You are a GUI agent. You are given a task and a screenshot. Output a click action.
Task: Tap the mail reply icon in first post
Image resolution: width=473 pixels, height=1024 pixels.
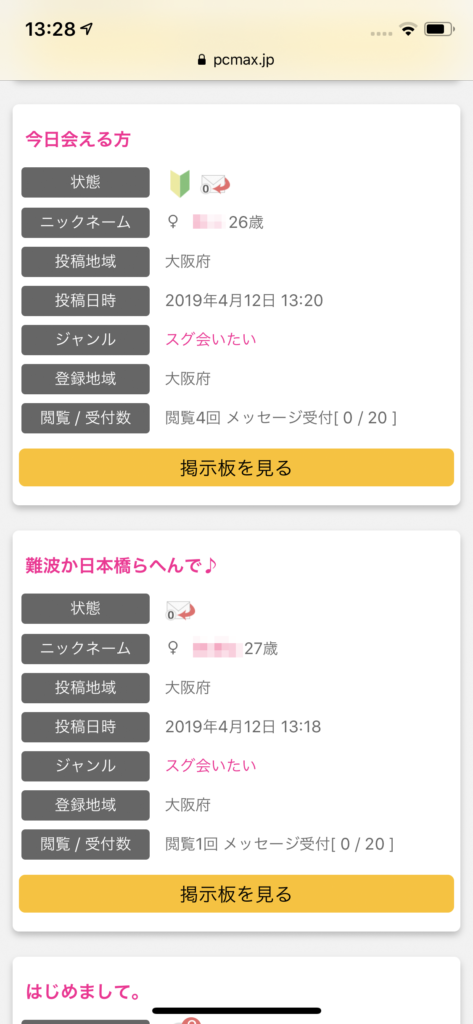point(216,184)
